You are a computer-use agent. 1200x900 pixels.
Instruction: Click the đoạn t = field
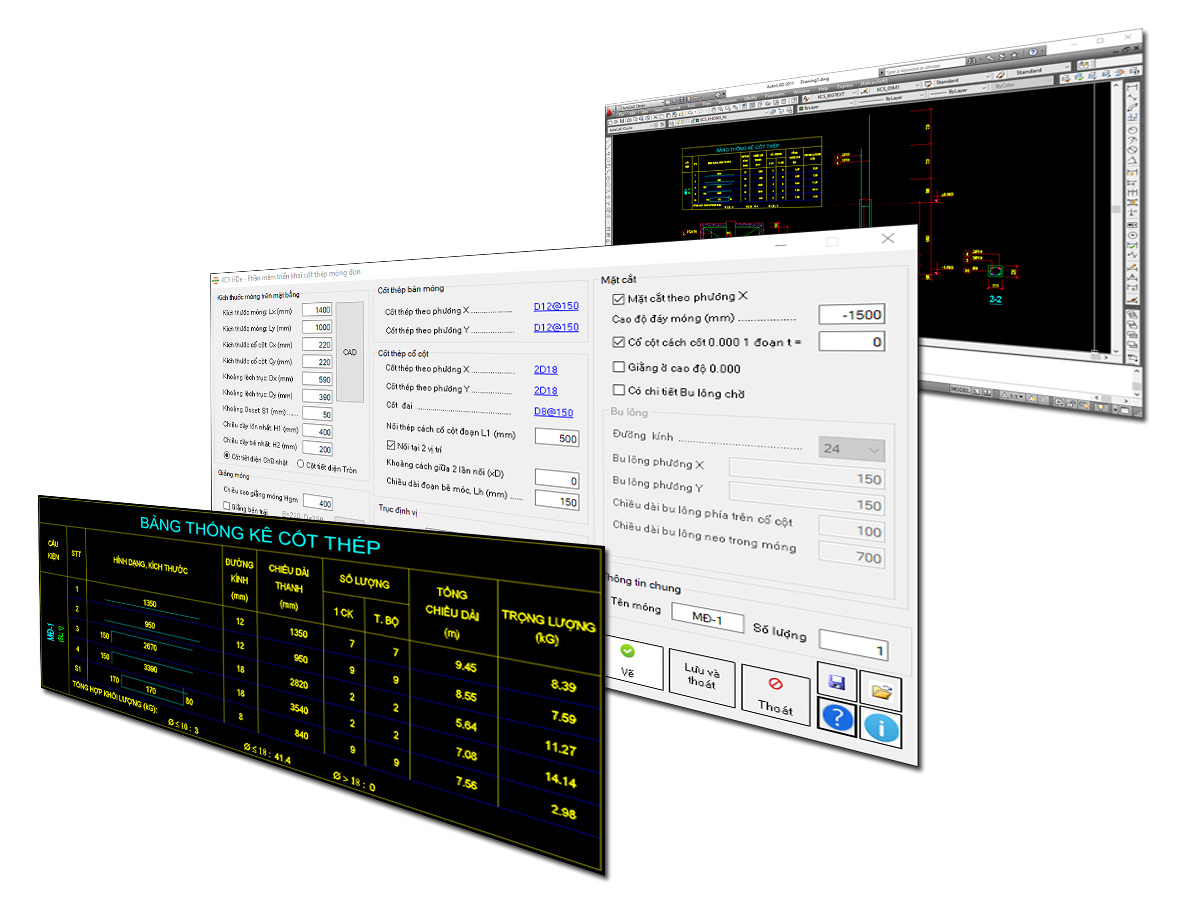point(852,342)
